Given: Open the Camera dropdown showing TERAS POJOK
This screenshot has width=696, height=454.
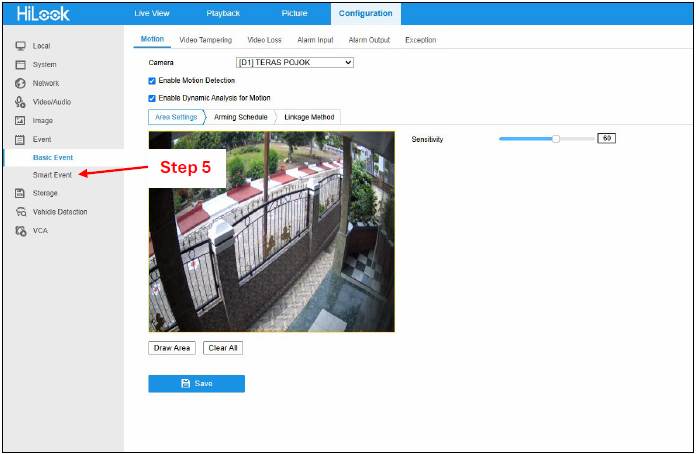Looking at the screenshot, I should click(x=294, y=63).
